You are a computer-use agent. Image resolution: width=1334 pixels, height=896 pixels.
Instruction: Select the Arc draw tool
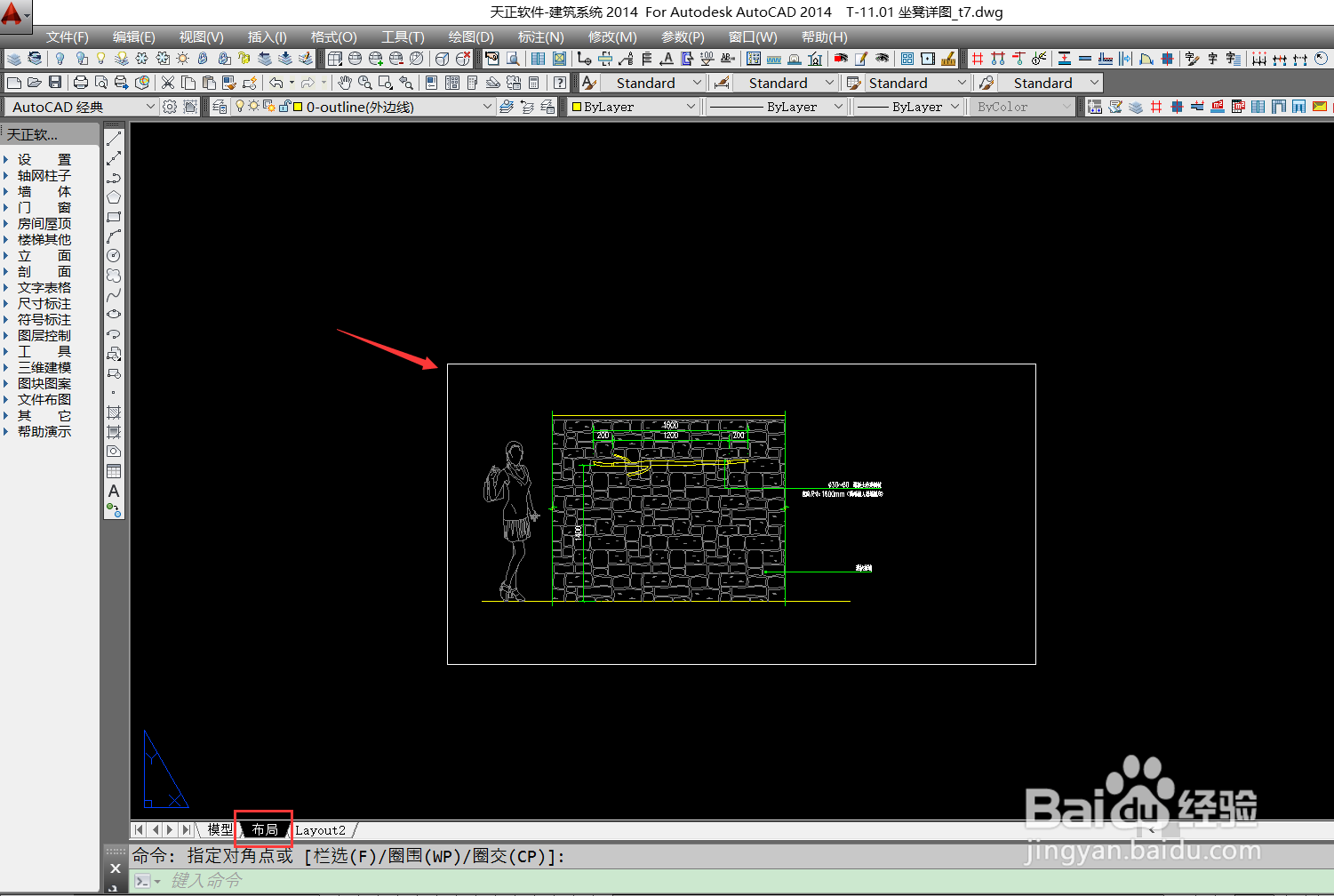pos(114,236)
